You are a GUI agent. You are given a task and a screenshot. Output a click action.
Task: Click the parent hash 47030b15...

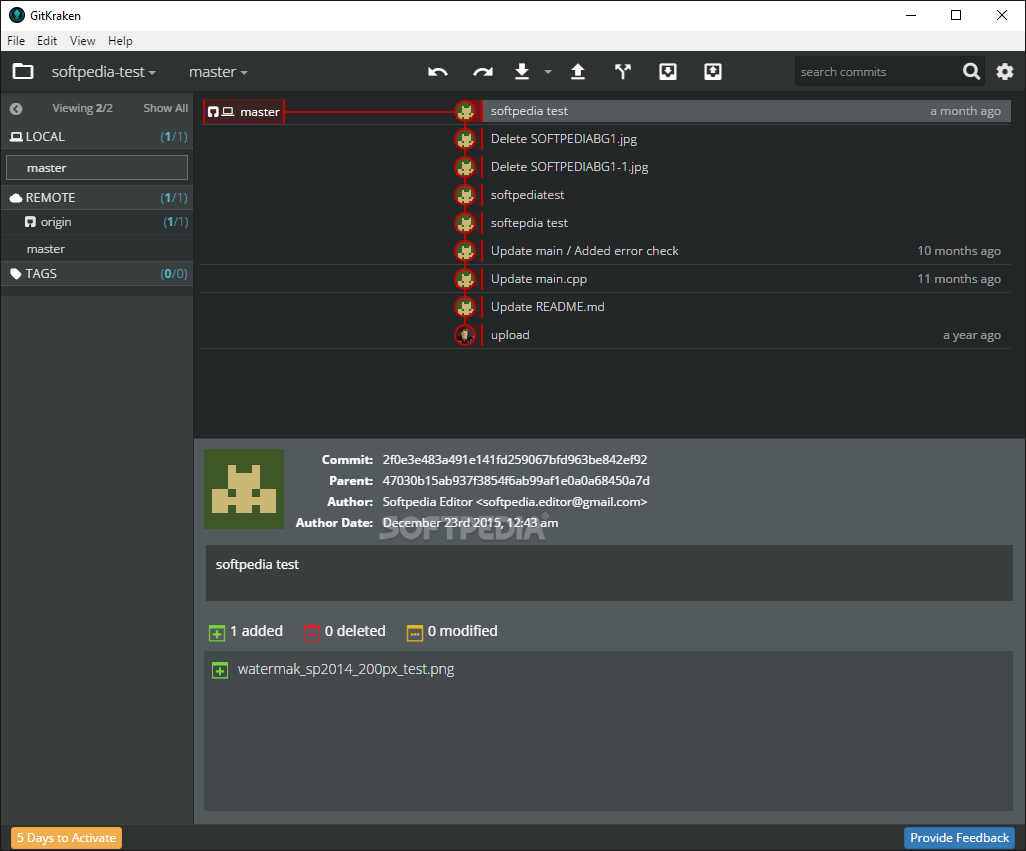pyautogui.click(x=516, y=481)
